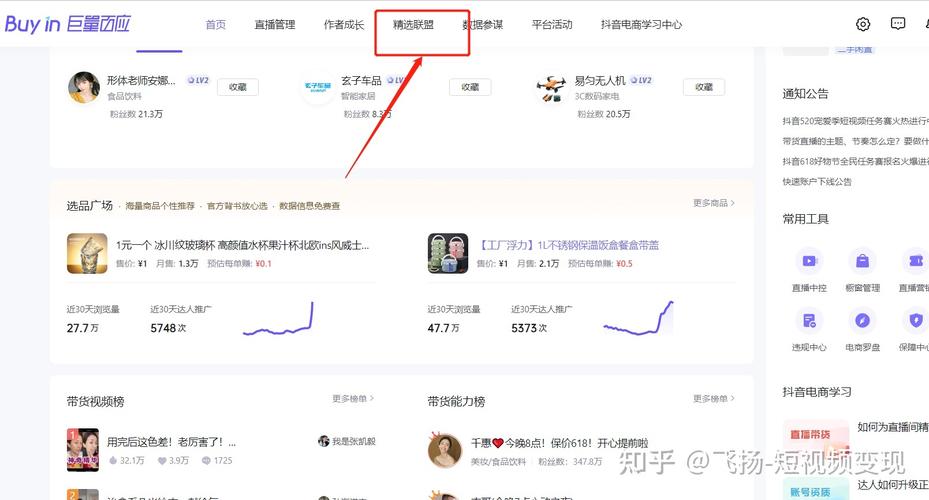Click the Buy in 巨量百应 logo
The height and width of the screenshot is (500, 929).
[x=67, y=24]
